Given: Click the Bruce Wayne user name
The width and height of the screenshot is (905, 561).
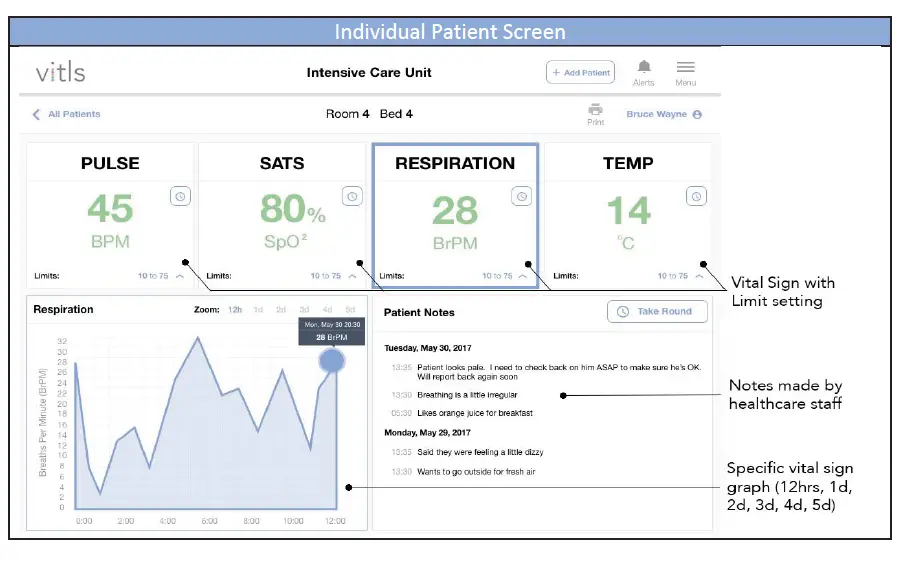Looking at the screenshot, I should point(656,114).
